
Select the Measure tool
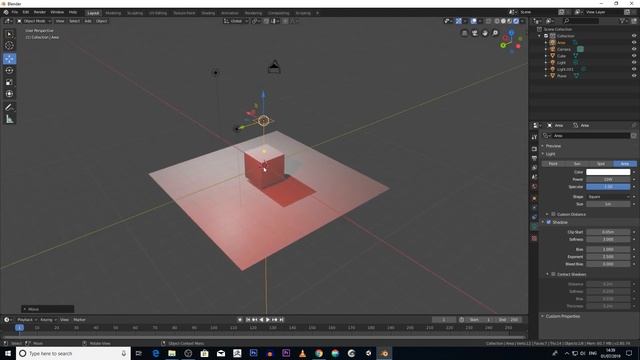(9, 119)
